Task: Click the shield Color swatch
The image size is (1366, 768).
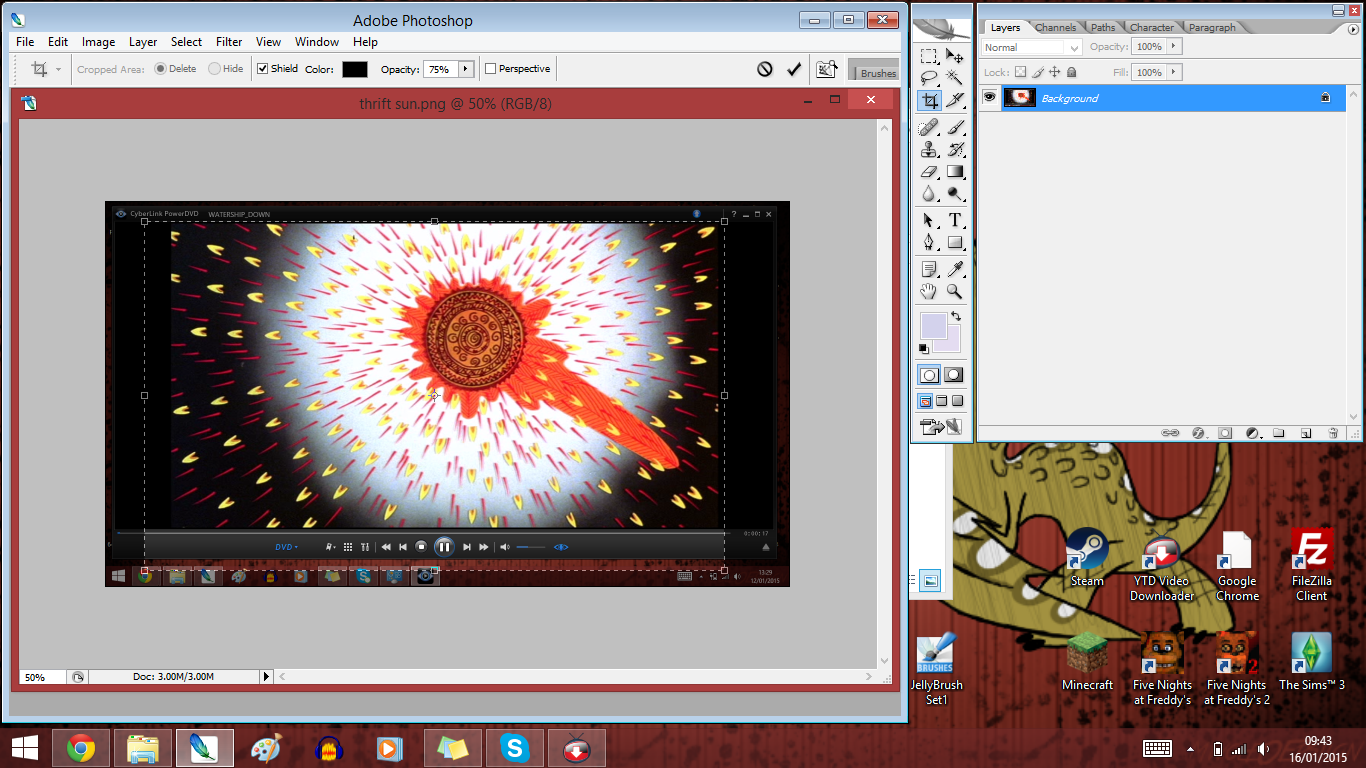Action: point(356,68)
